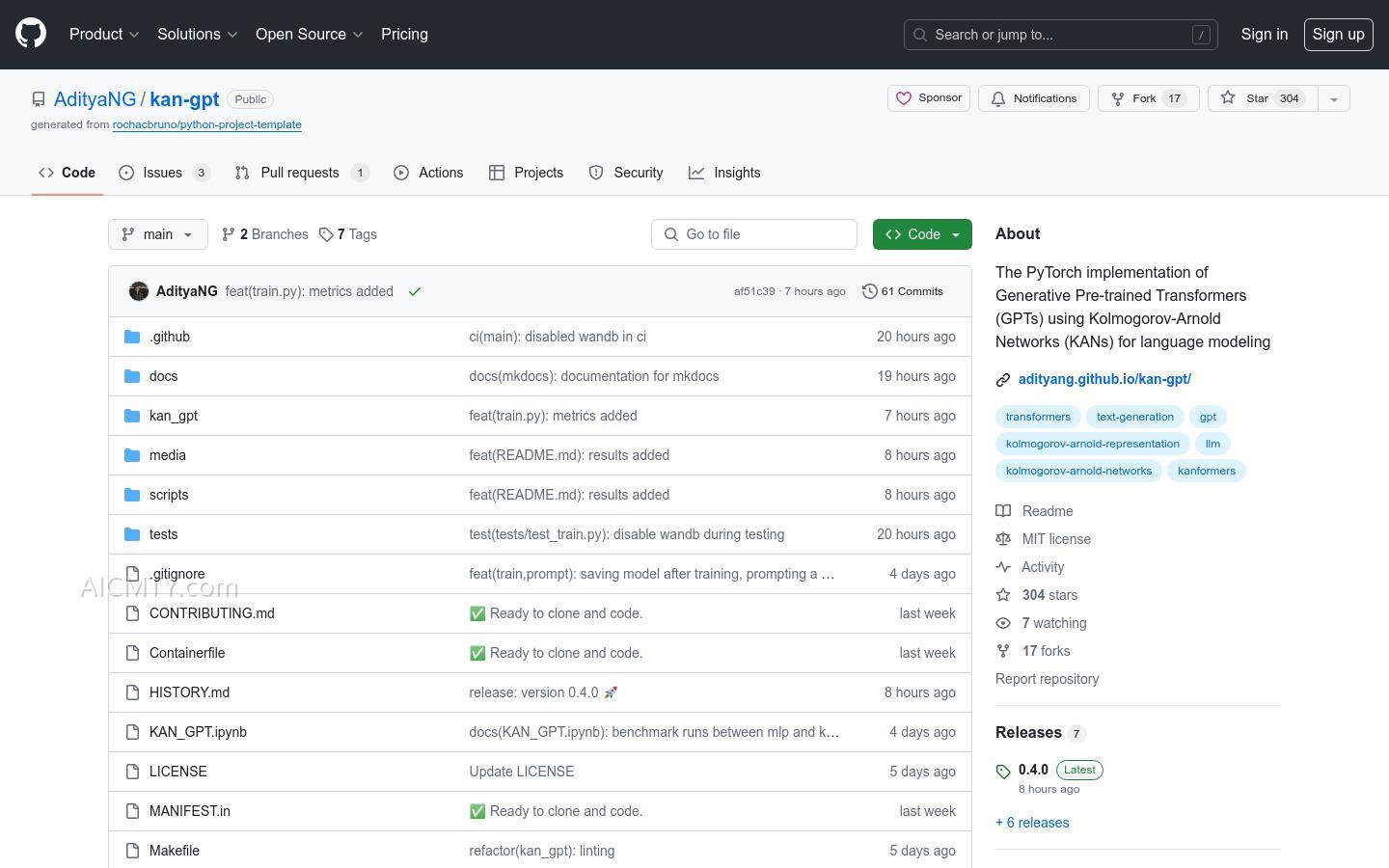
Task: Expand the green Code dropdown button
Action: tap(922, 234)
